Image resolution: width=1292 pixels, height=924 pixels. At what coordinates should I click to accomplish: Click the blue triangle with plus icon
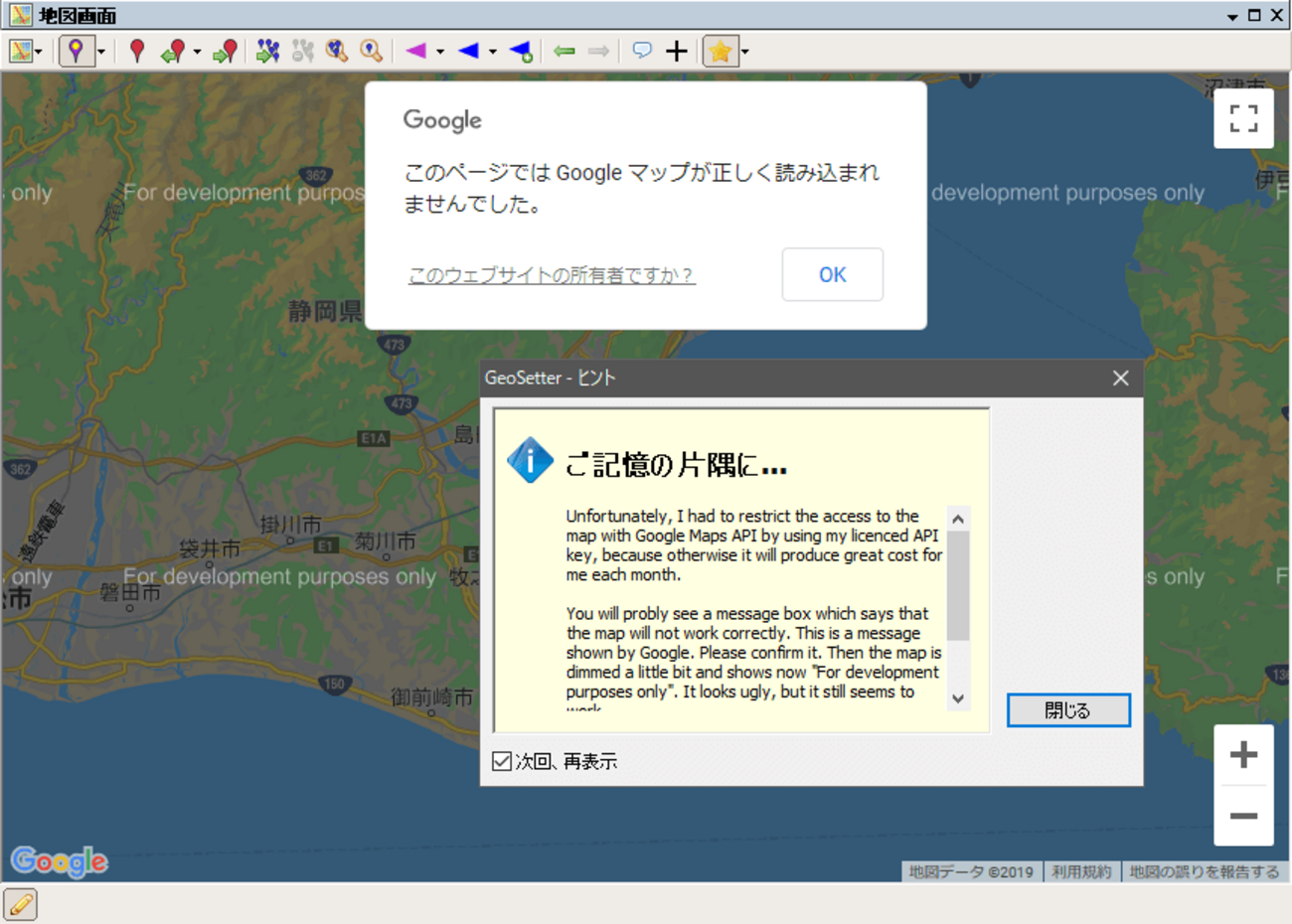pyautogui.click(x=521, y=51)
